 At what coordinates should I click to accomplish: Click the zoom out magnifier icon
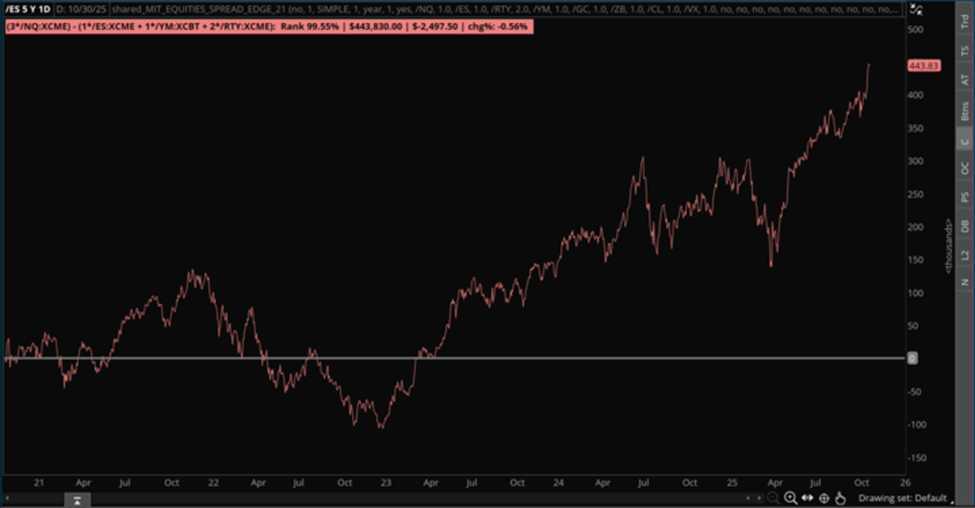tap(774, 497)
